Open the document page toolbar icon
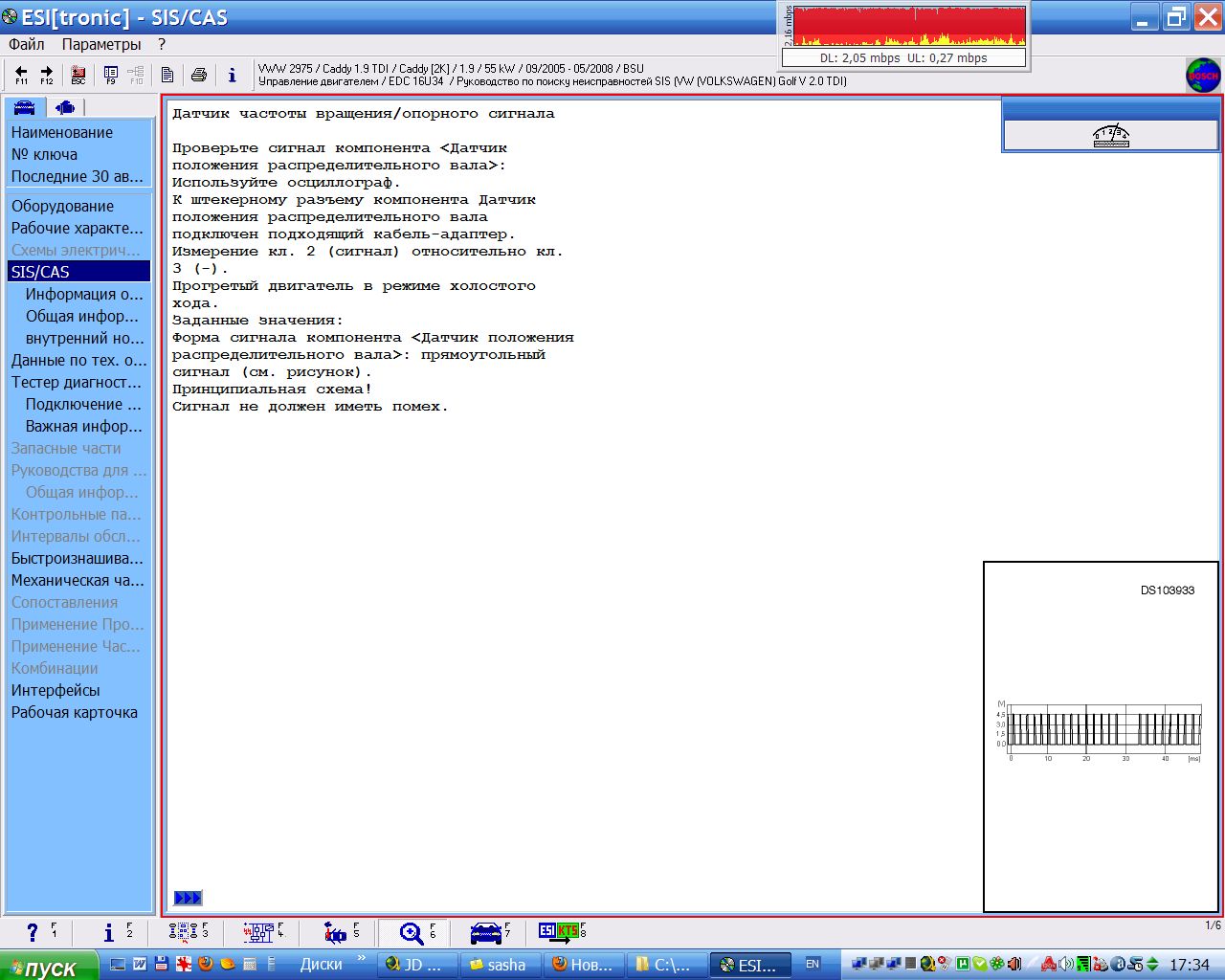 click(167, 75)
